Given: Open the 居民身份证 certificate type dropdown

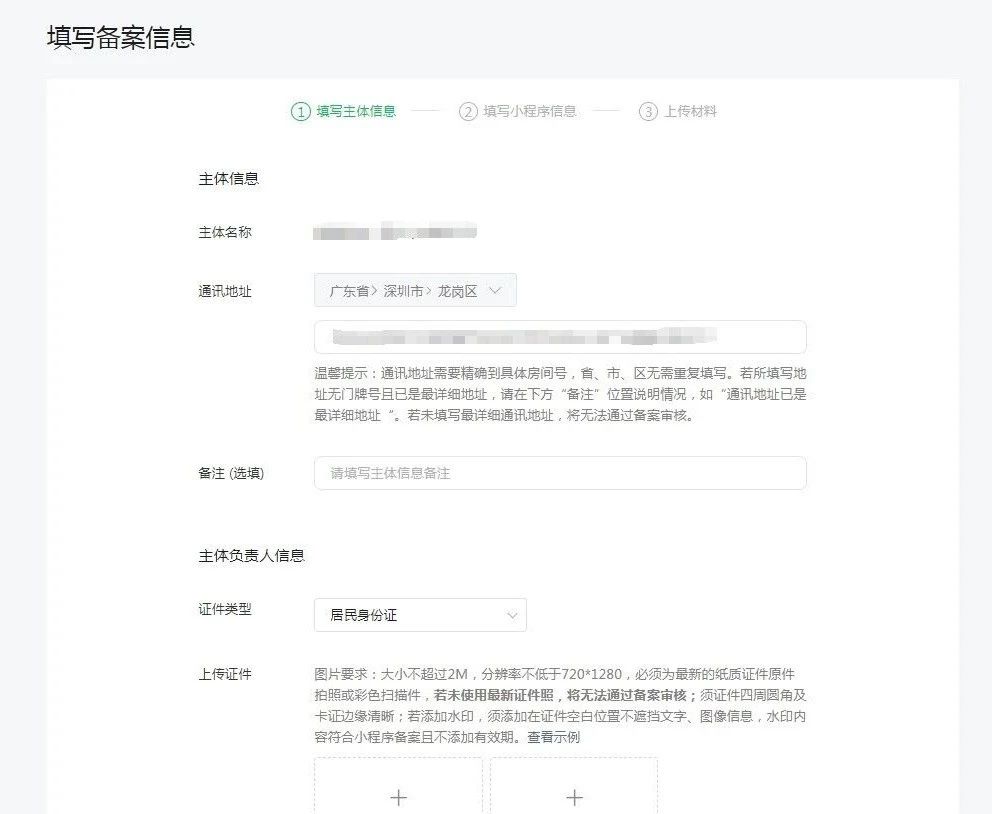Looking at the screenshot, I should (420, 615).
